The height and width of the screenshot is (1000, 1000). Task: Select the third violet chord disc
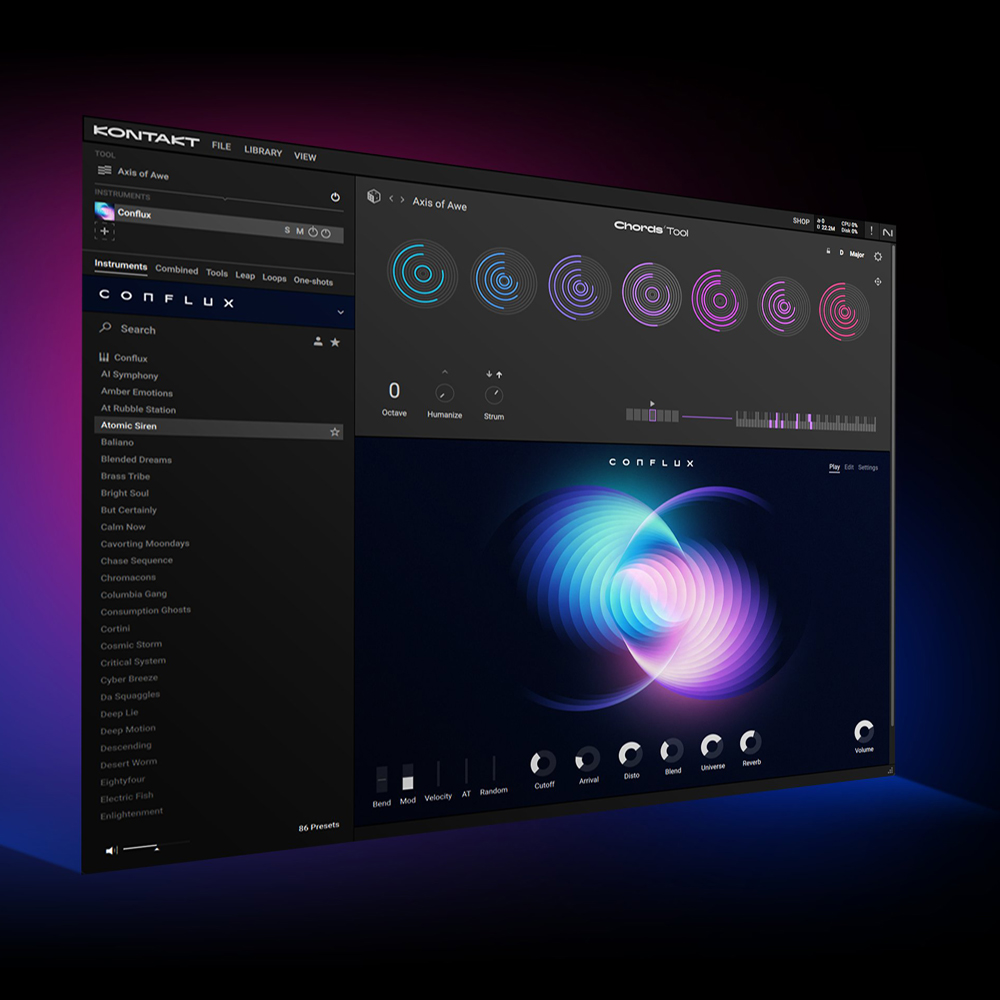click(x=579, y=288)
